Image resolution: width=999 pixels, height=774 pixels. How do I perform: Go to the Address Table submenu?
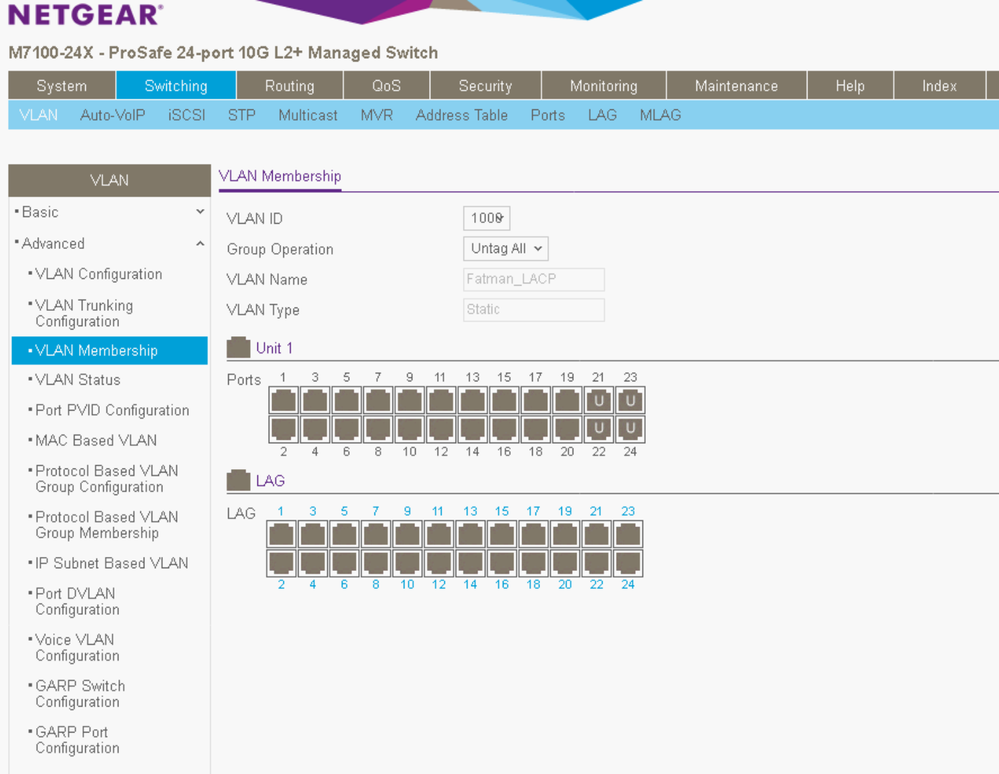coord(462,115)
